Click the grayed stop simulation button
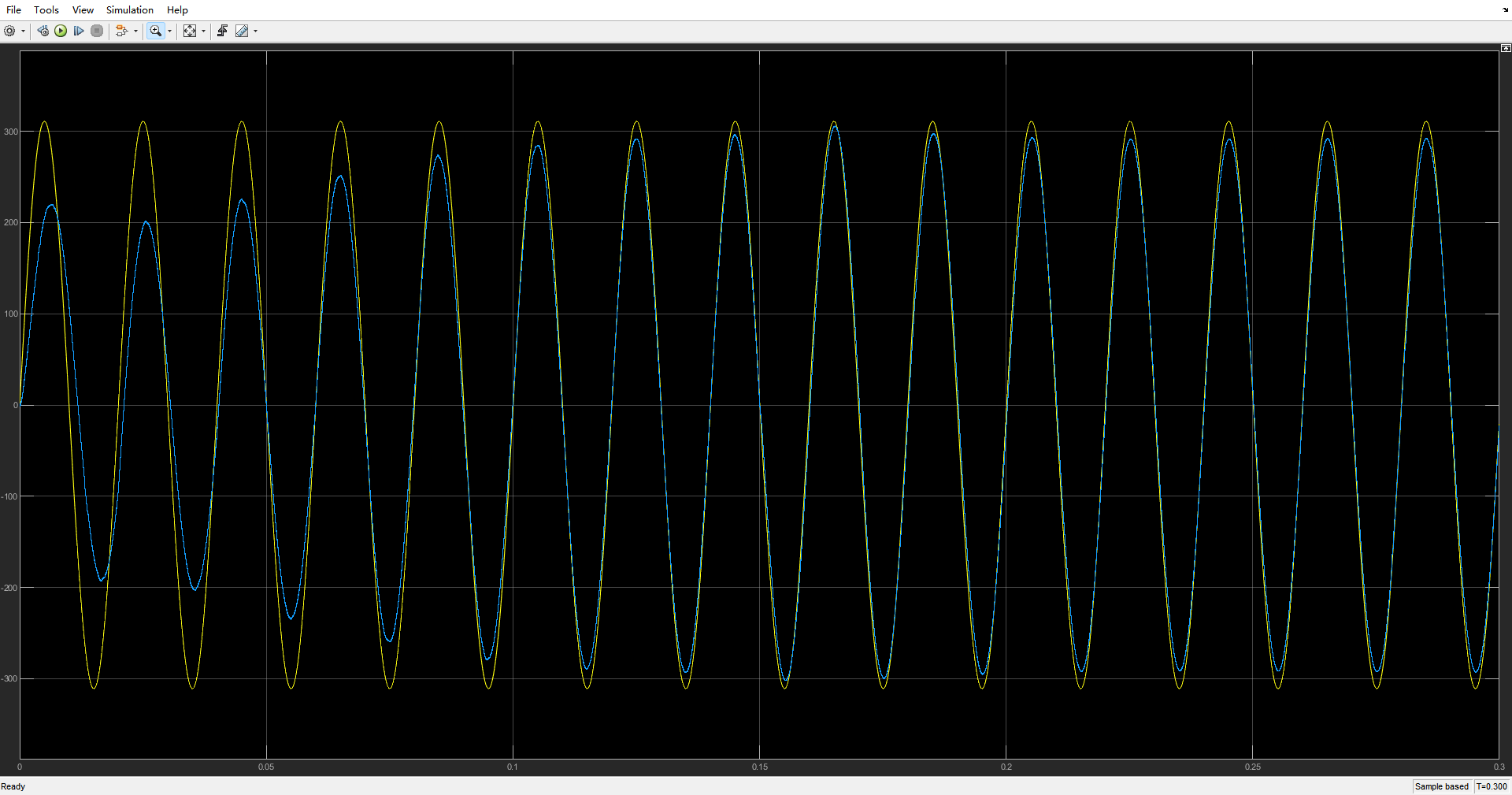Viewport: 1512px width, 795px height. pyautogui.click(x=97, y=31)
